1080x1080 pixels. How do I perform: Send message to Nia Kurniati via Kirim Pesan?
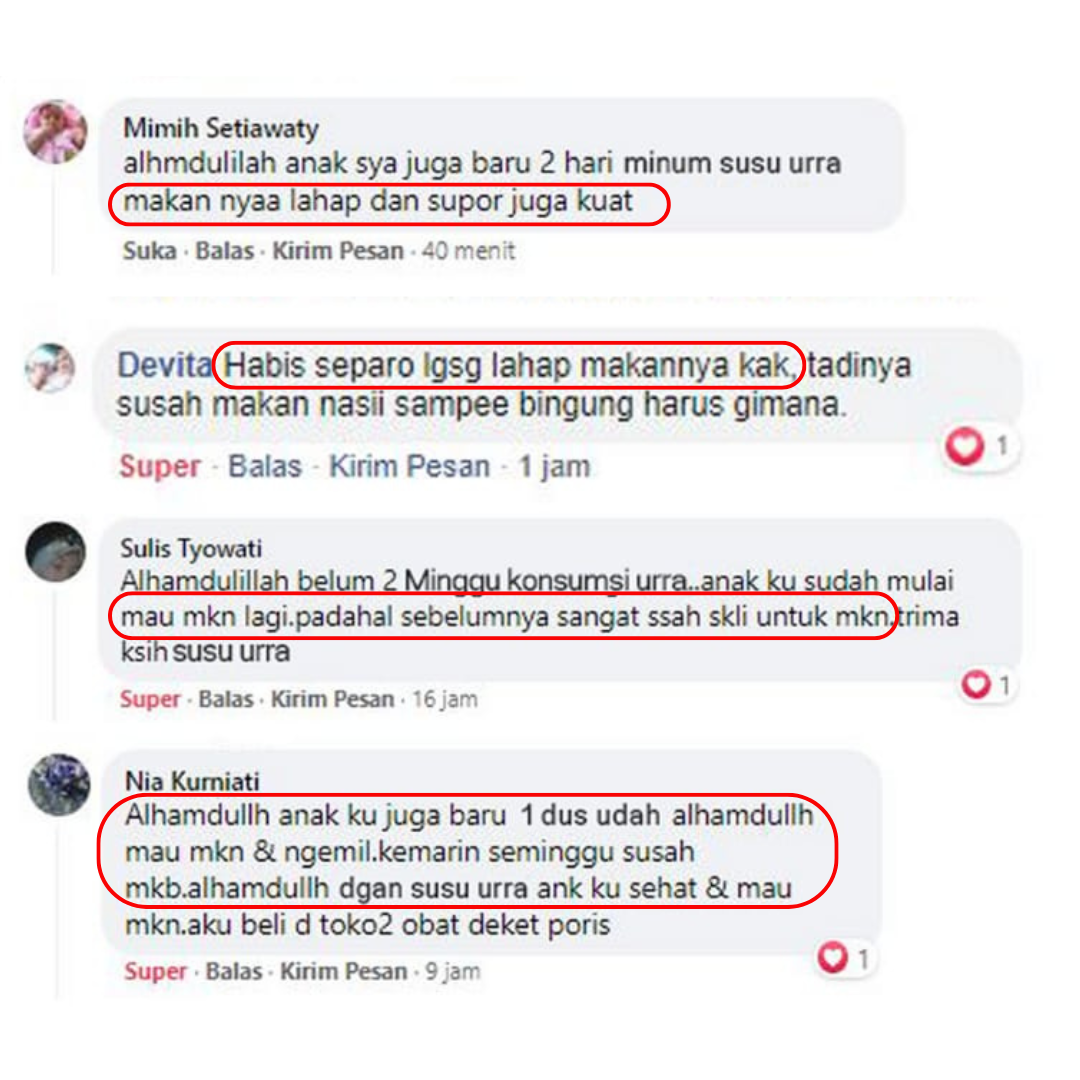click(x=343, y=971)
